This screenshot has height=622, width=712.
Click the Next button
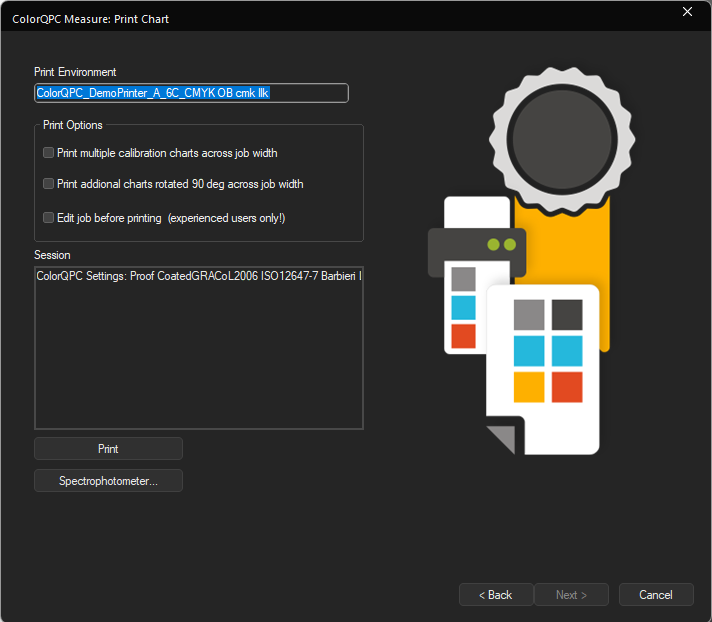[x=571, y=595]
